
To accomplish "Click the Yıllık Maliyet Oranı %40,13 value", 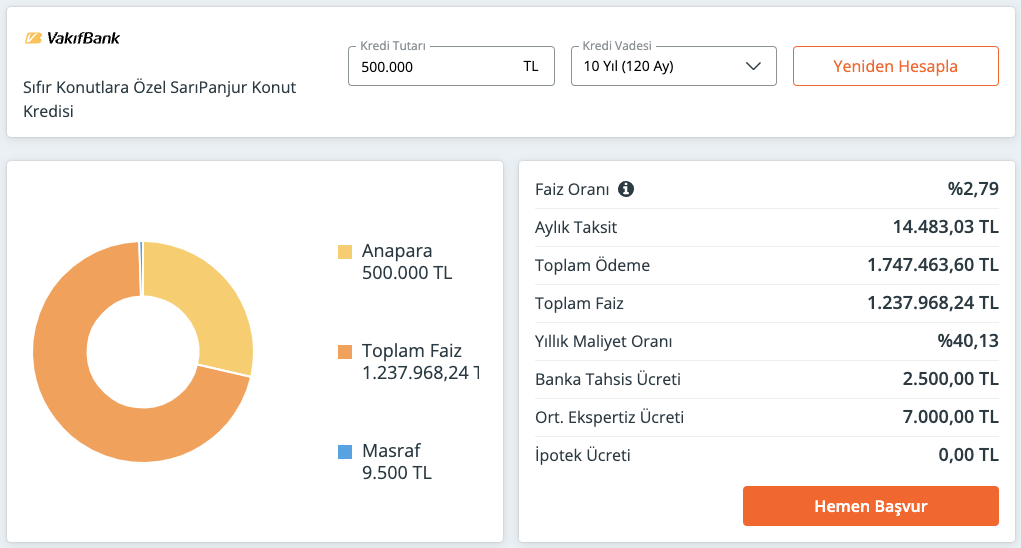I will (x=968, y=340).
